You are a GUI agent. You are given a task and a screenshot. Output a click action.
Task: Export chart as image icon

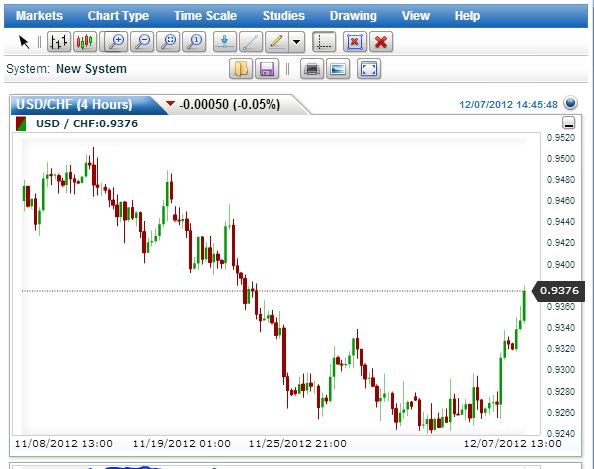coord(338,69)
